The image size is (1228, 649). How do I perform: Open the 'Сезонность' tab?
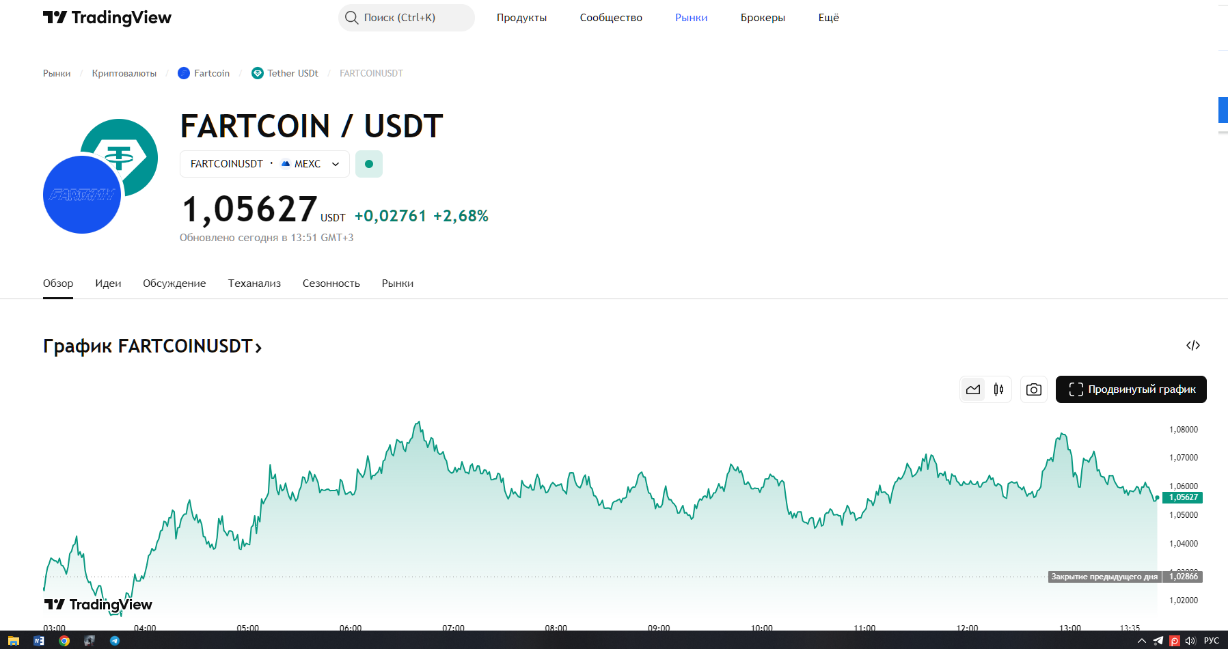click(331, 283)
